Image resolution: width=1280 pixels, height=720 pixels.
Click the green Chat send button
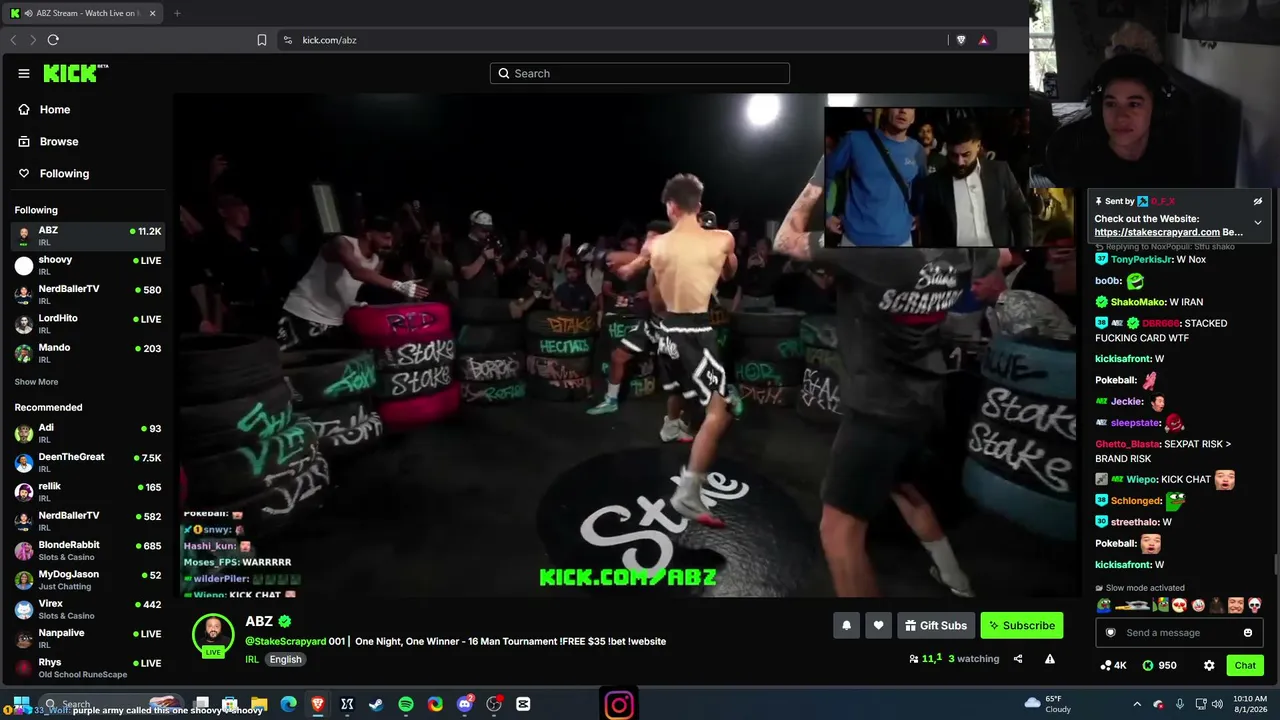click(x=1245, y=665)
